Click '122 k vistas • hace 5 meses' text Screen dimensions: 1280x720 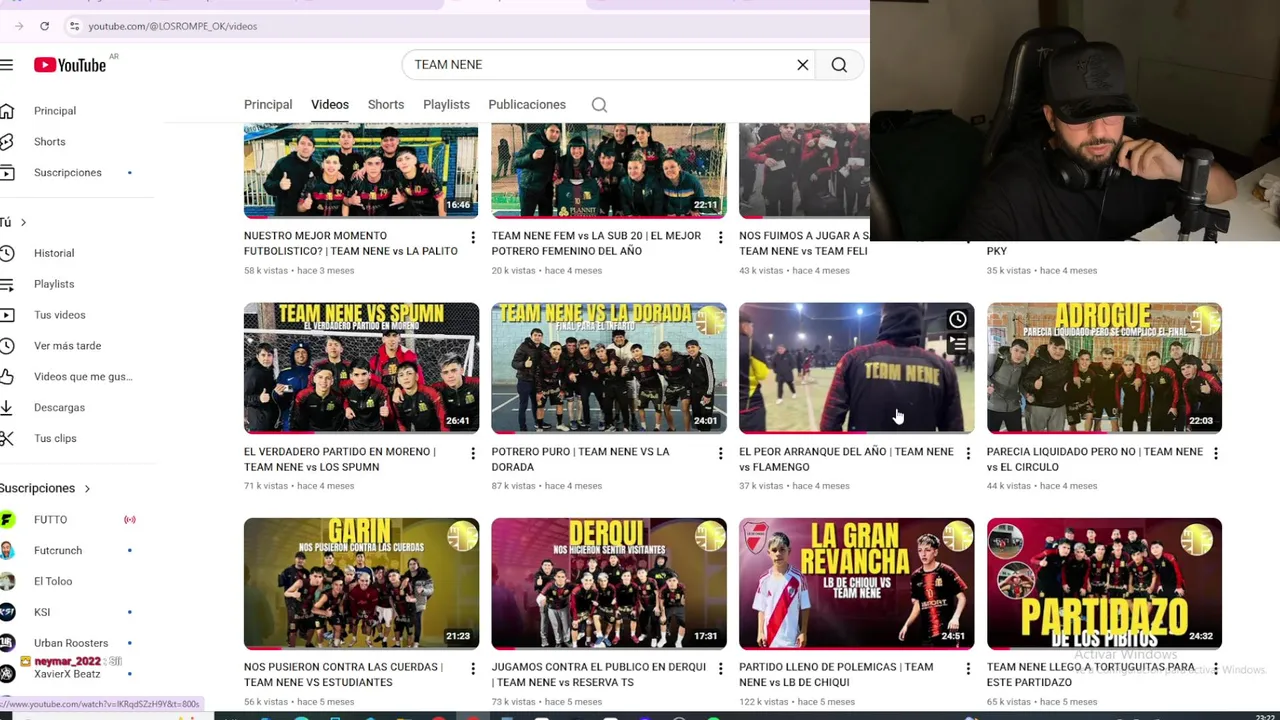tap(797, 702)
